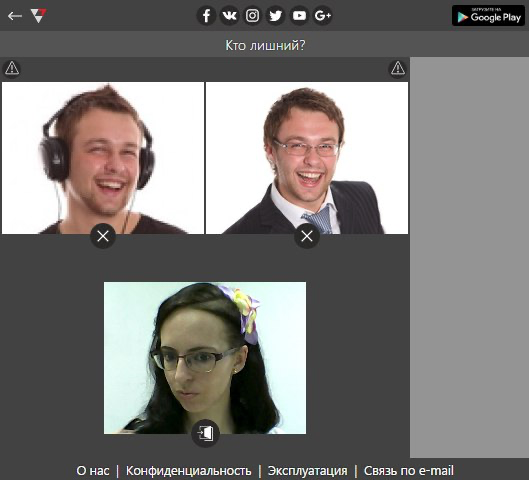The height and width of the screenshot is (480, 529).
Task: Open the YouTube channel icon
Action: pyautogui.click(x=299, y=16)
